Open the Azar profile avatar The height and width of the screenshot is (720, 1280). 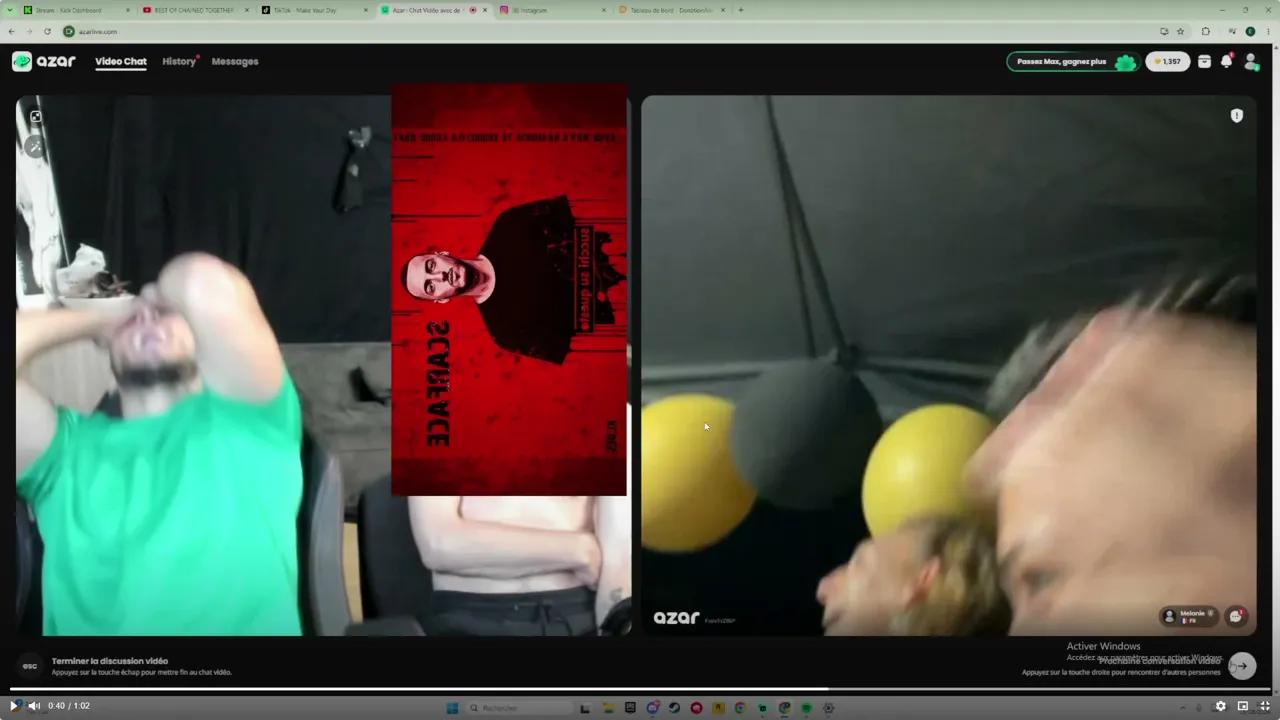1250,61
